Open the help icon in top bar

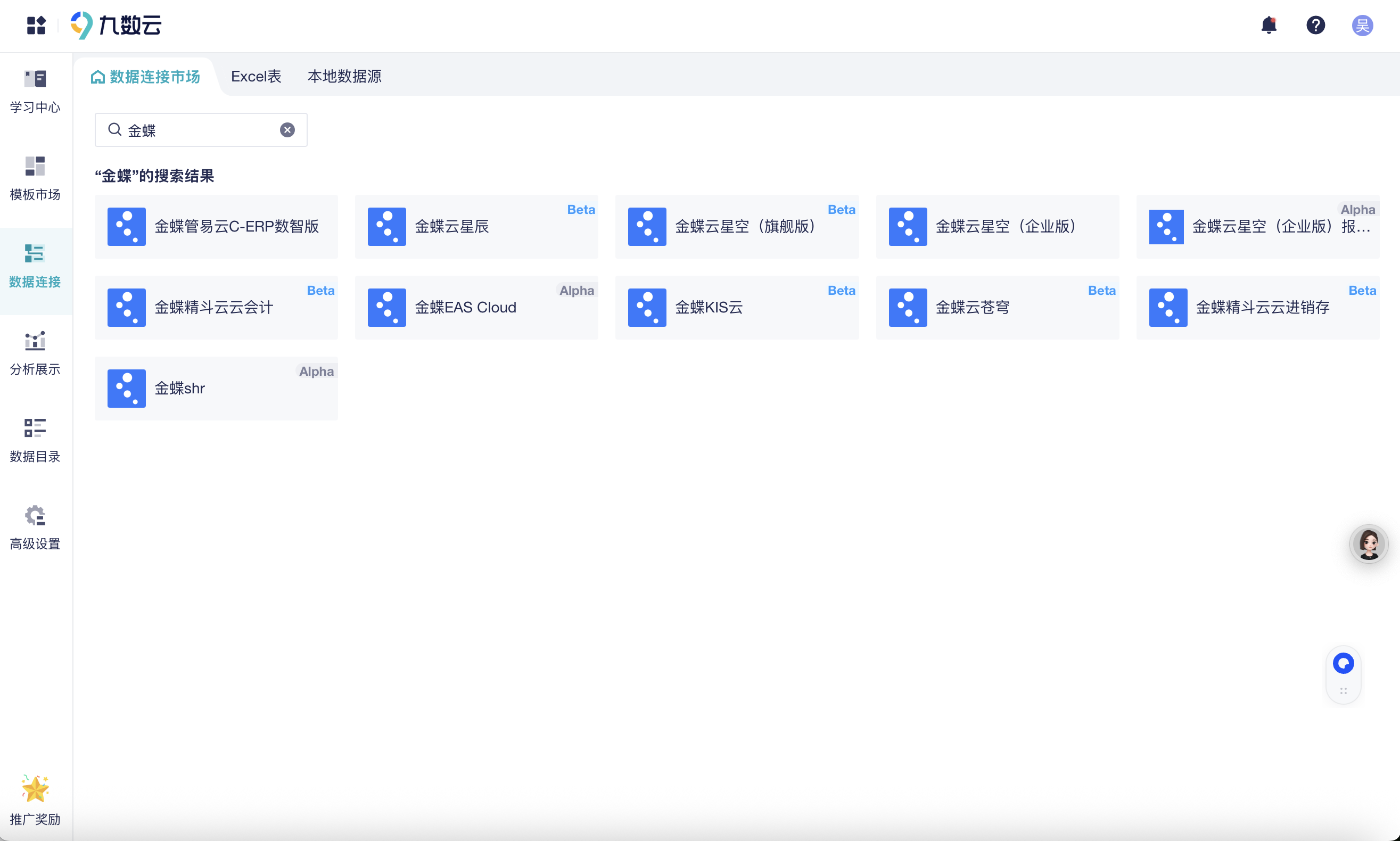pyautogui.click(x=1315, y=25)
